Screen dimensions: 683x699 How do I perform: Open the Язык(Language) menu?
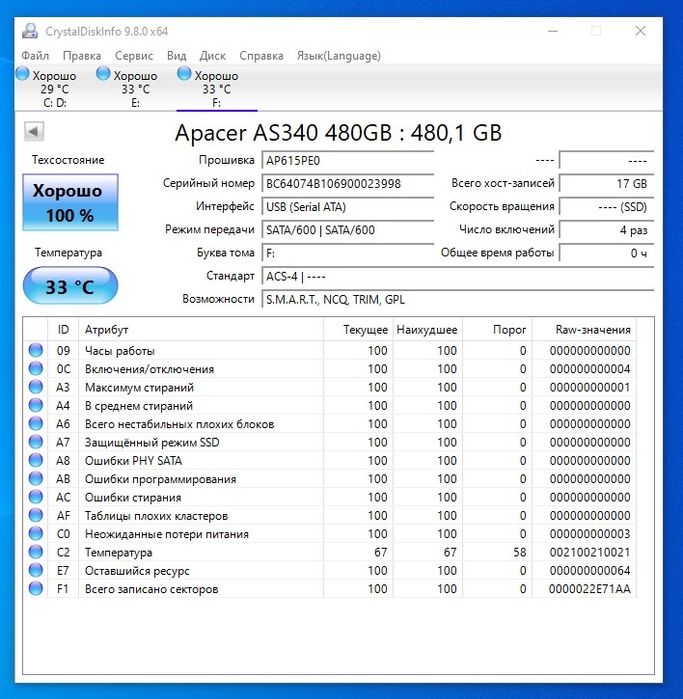[339, 56]
